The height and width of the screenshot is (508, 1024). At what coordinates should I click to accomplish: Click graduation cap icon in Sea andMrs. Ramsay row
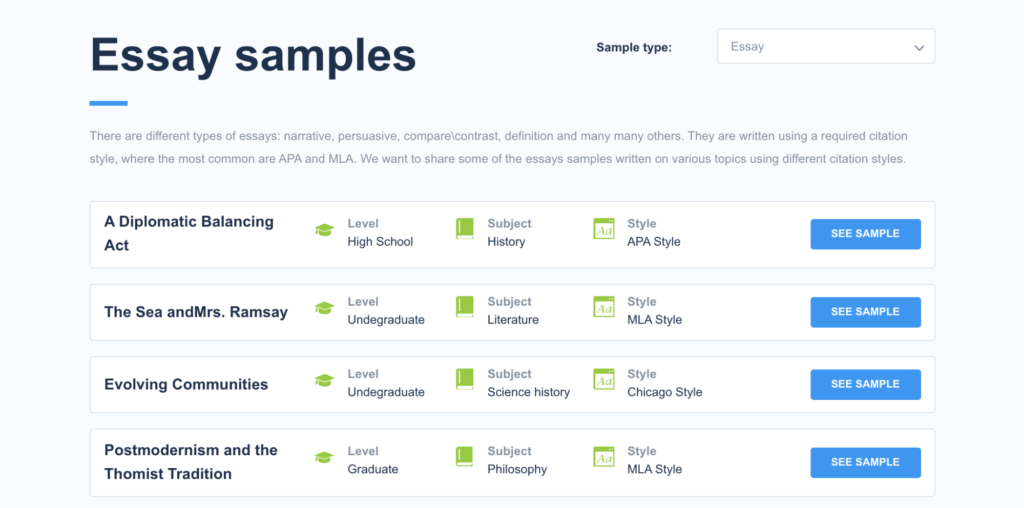pyautogui.click(x=324, y=308)
